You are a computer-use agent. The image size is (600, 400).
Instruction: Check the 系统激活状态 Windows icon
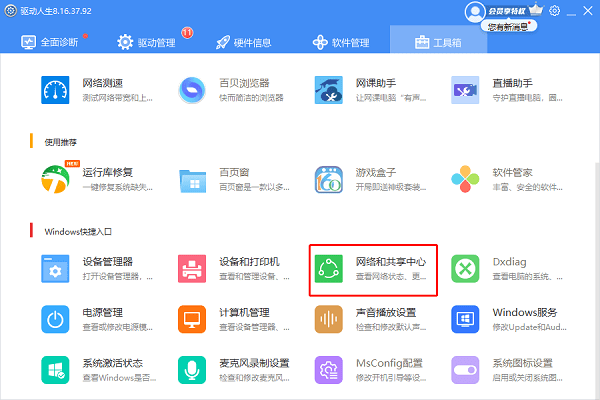pyautogui.click(x=55, y=370)
